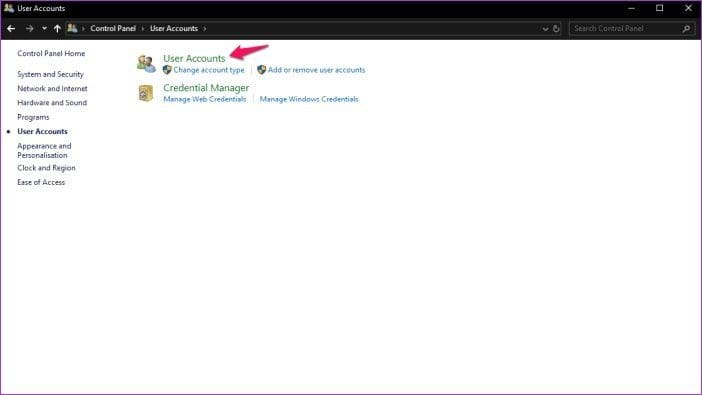Go to System and Security
This screenshot has width=702, height=395.
click(x=50, y=74)
